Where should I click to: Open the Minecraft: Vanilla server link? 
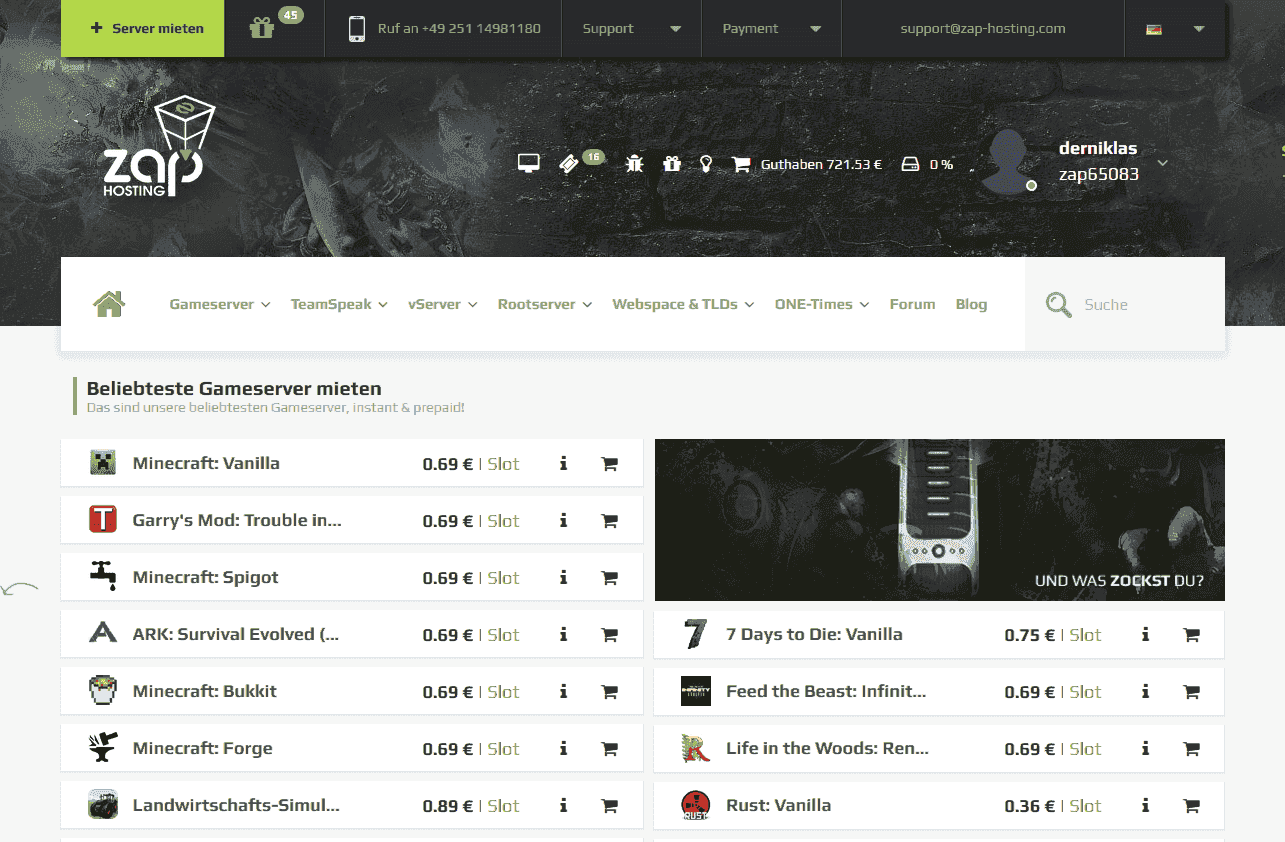[x=206, y=463]
